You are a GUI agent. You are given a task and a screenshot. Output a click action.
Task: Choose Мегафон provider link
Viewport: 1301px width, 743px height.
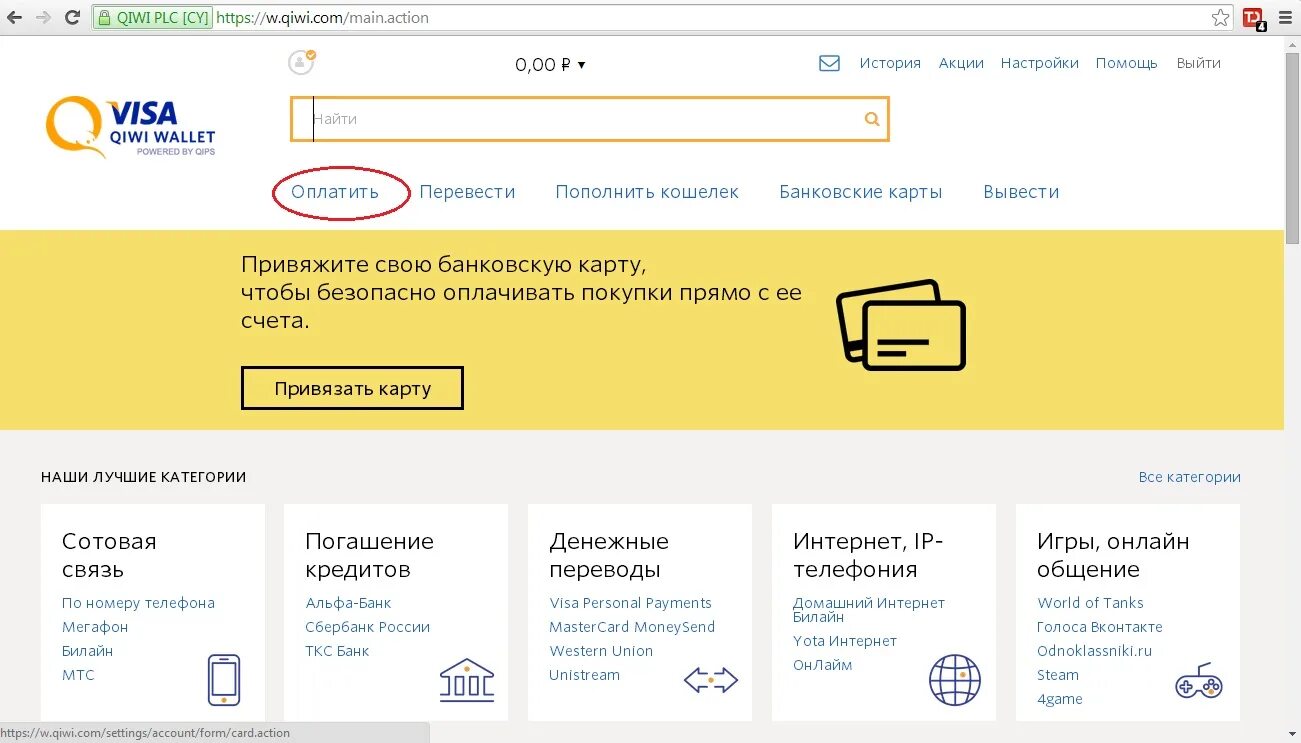[x=95, y=627]
